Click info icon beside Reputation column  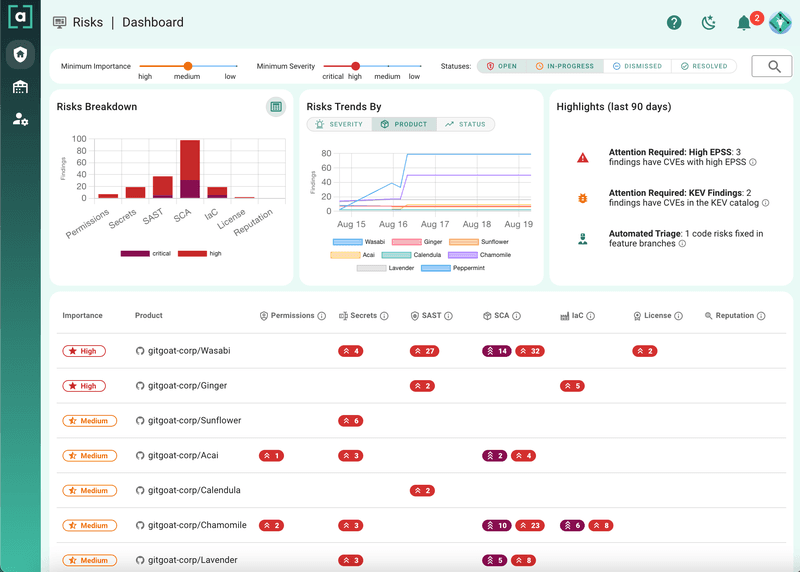click(761, 316)
